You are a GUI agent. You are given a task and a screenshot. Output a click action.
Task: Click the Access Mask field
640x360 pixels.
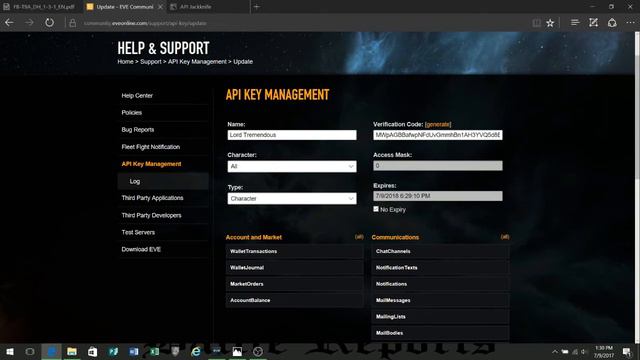(438, 166)
